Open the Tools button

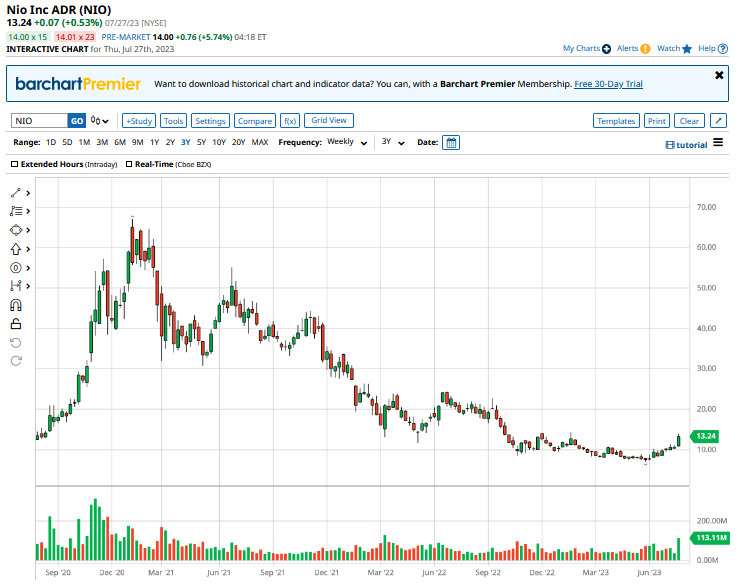coord(173,121)
